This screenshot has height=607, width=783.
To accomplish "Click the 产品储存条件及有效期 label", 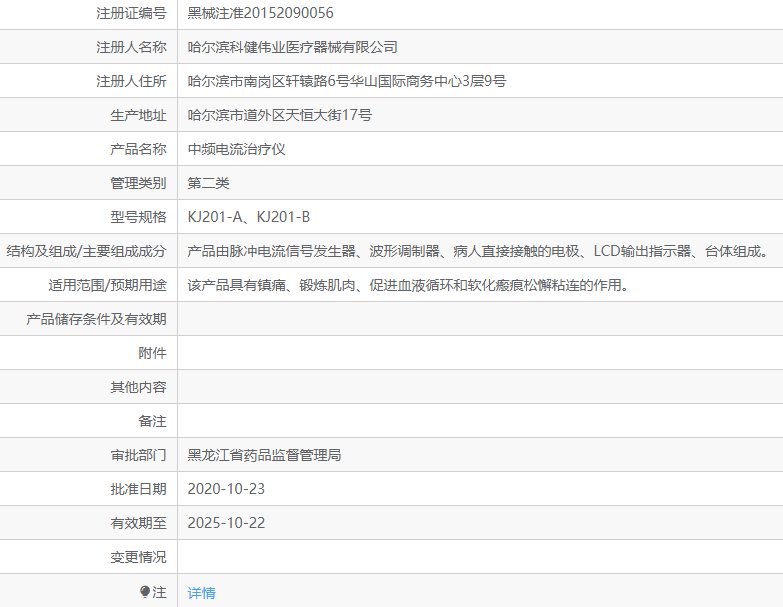I will click(x=96, y=319).
